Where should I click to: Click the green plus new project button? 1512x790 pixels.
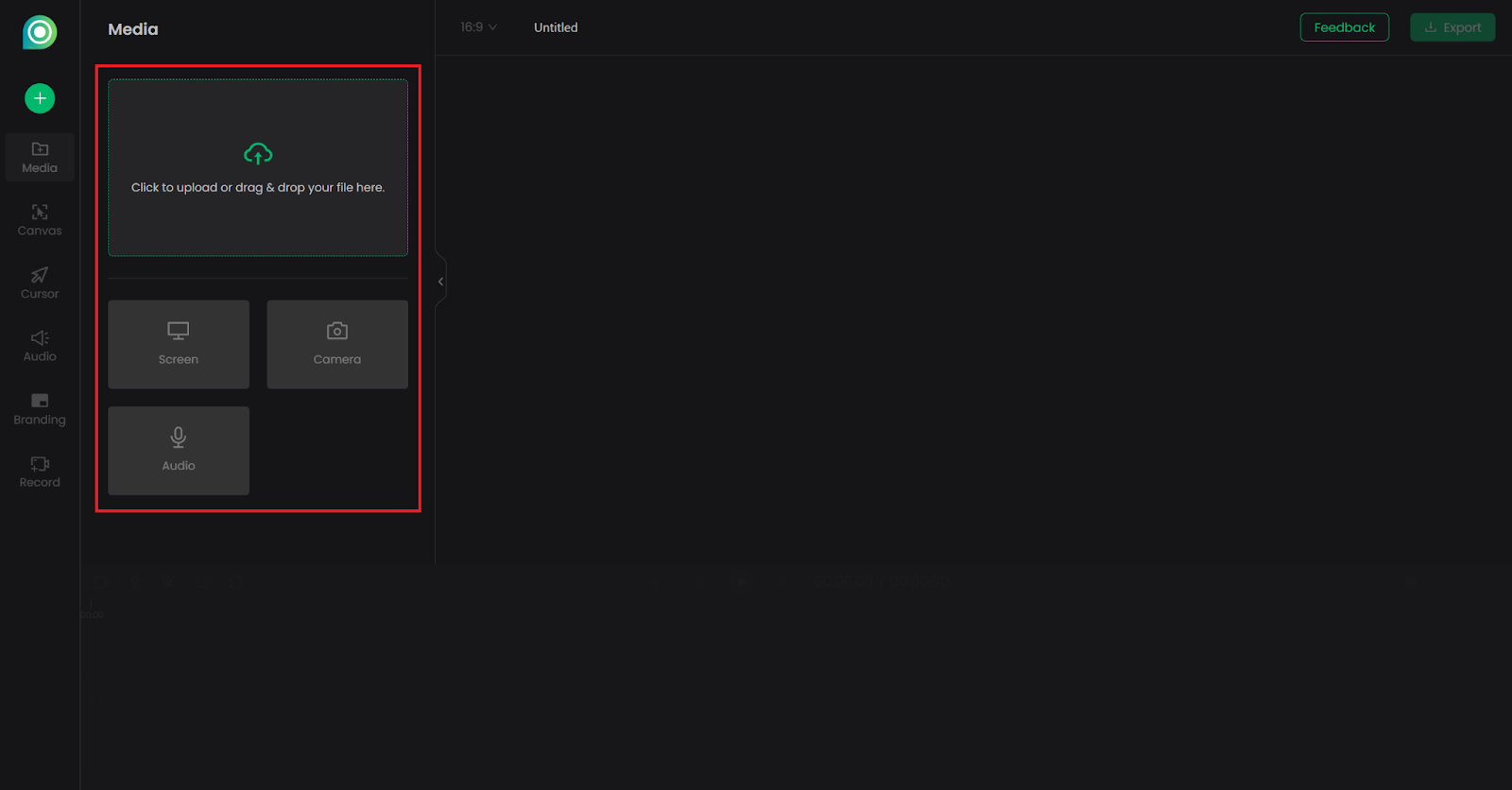40,98
